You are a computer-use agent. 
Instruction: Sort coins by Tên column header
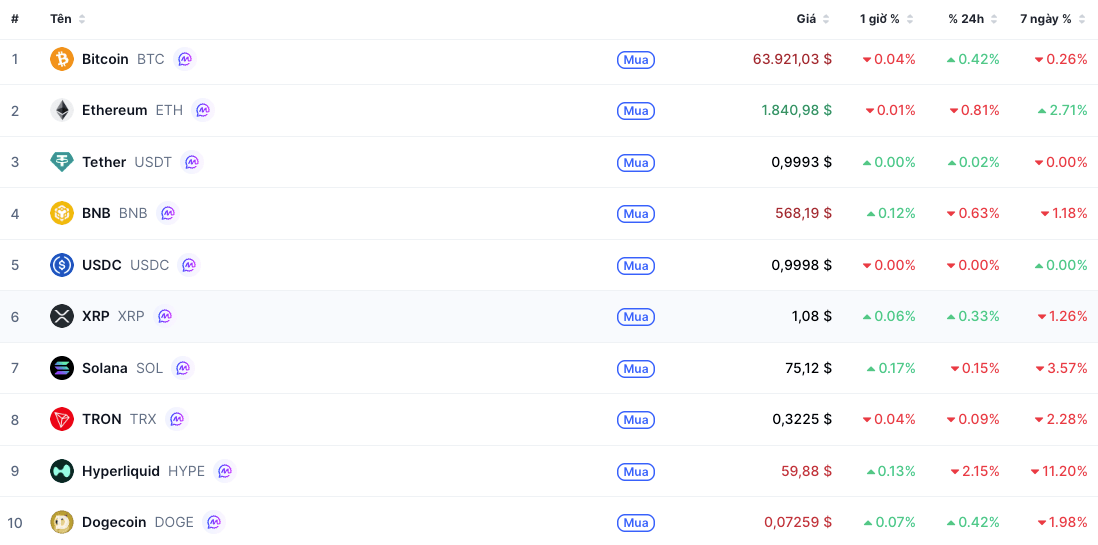tap(67, 19)
